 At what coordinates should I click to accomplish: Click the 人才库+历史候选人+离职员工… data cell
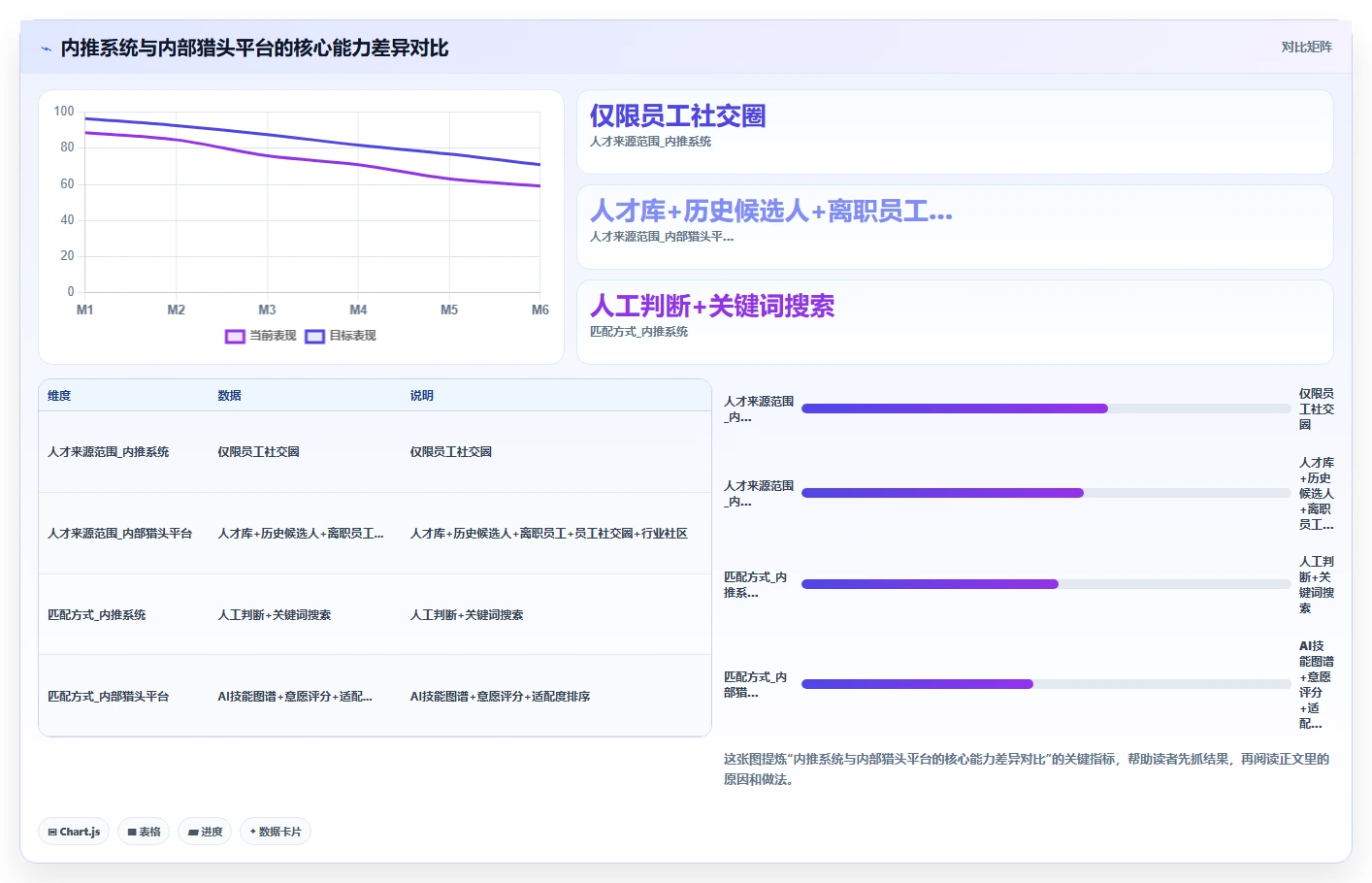[x=301, y=534]
